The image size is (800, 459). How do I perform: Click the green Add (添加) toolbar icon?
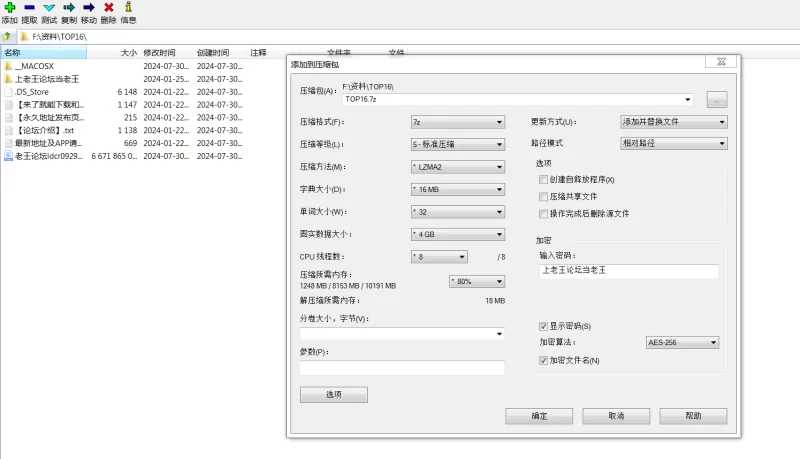9,7
